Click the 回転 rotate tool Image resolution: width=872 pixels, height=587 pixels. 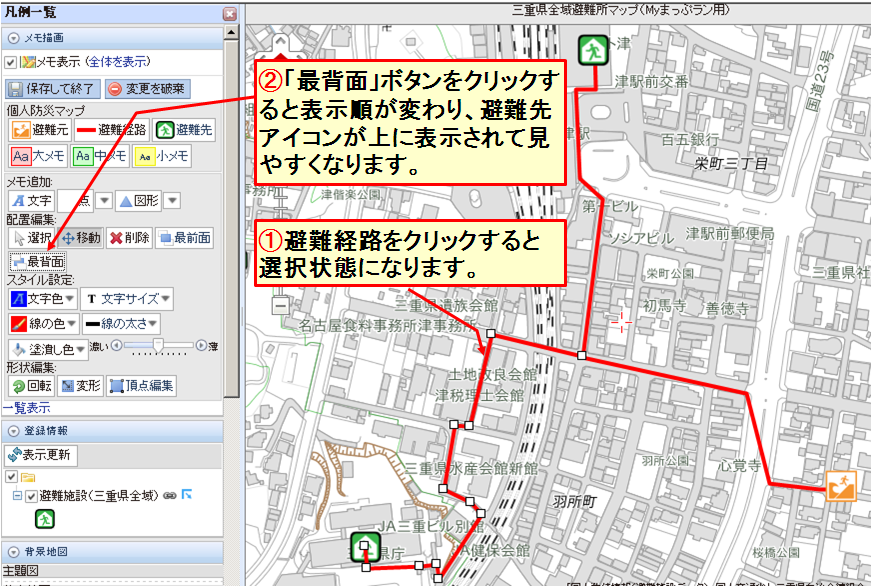pyautogui.click(x=31, y=386)
